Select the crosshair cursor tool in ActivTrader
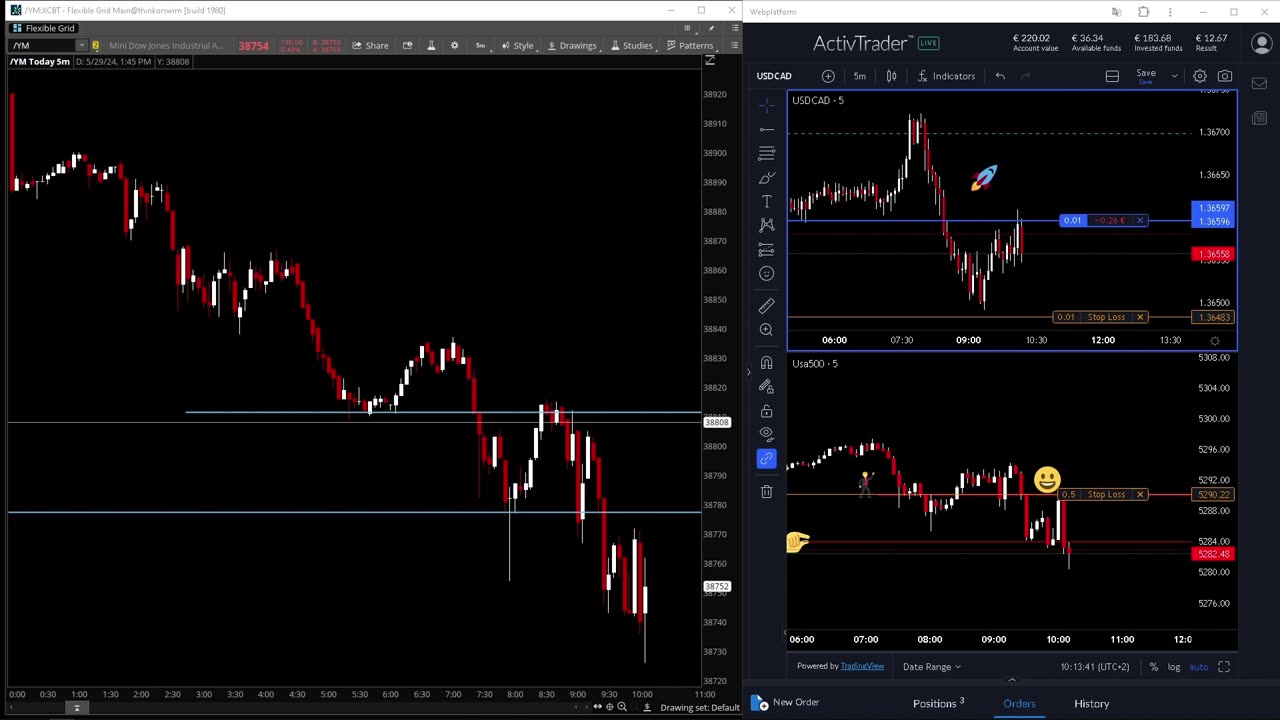Viewport: 1280px width, 720px height. point(766,105)
